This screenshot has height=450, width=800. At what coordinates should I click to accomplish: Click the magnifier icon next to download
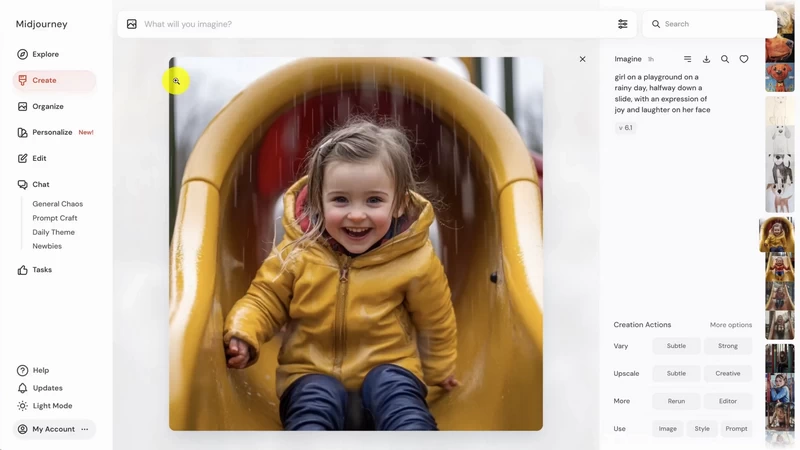[x=724, y=59]
